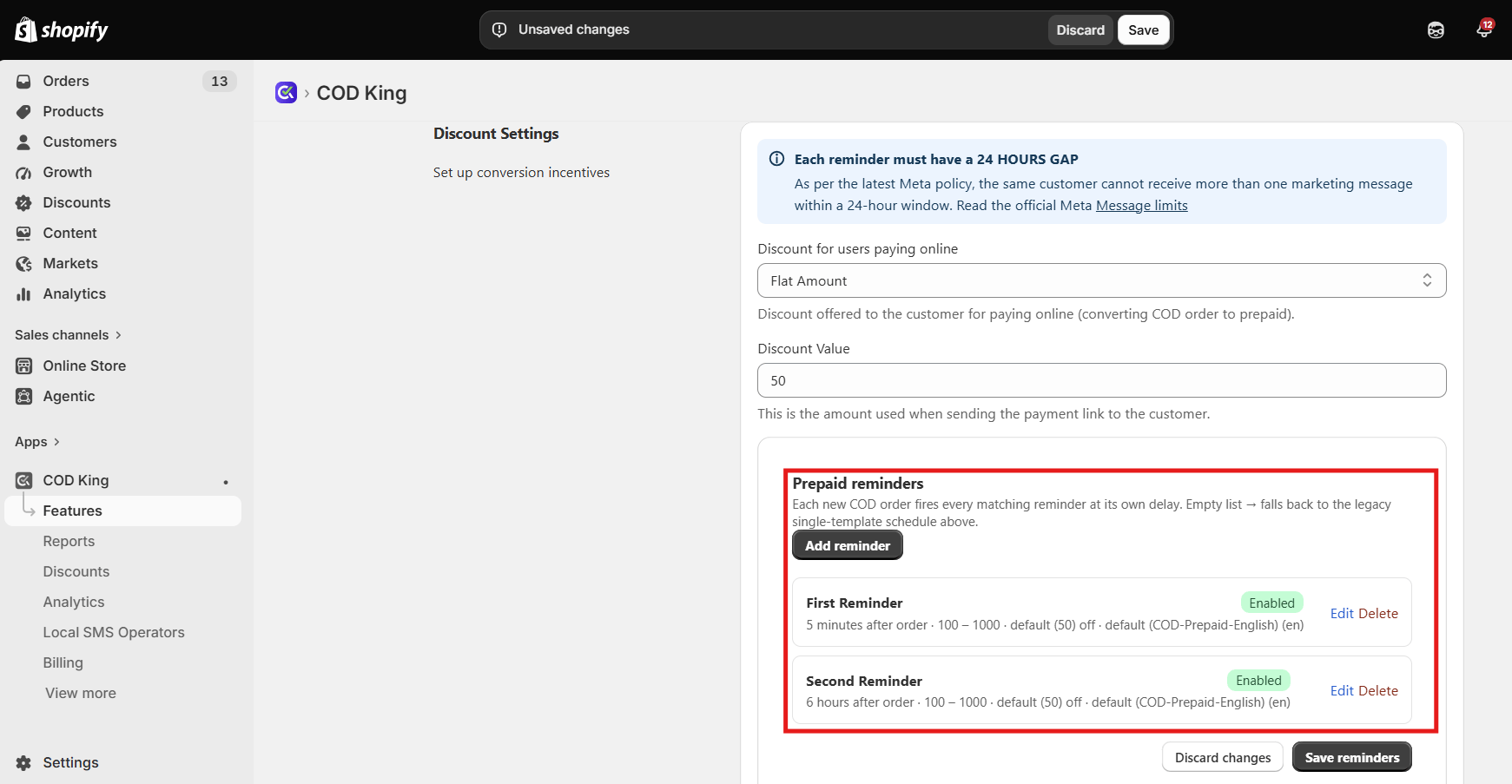Click the Discount Settings heading
Viewport: 1512px width, 784px height.
click(496, 134)
